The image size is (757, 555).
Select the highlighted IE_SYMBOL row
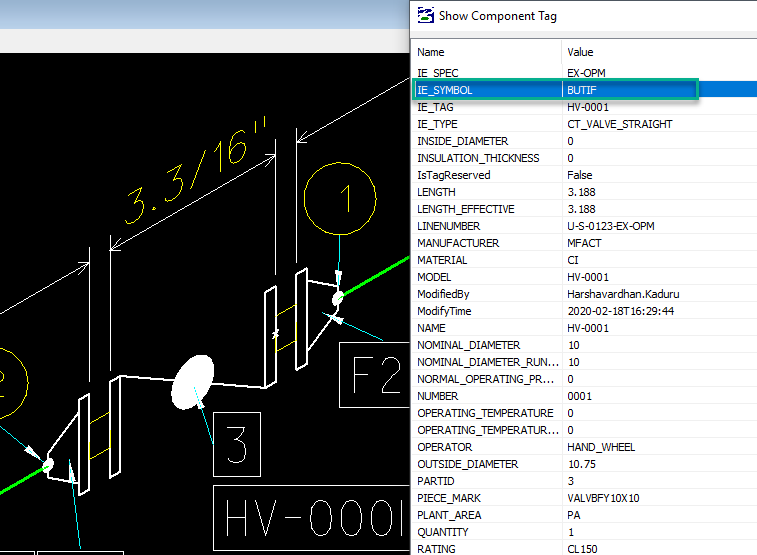tap(584, 90)
